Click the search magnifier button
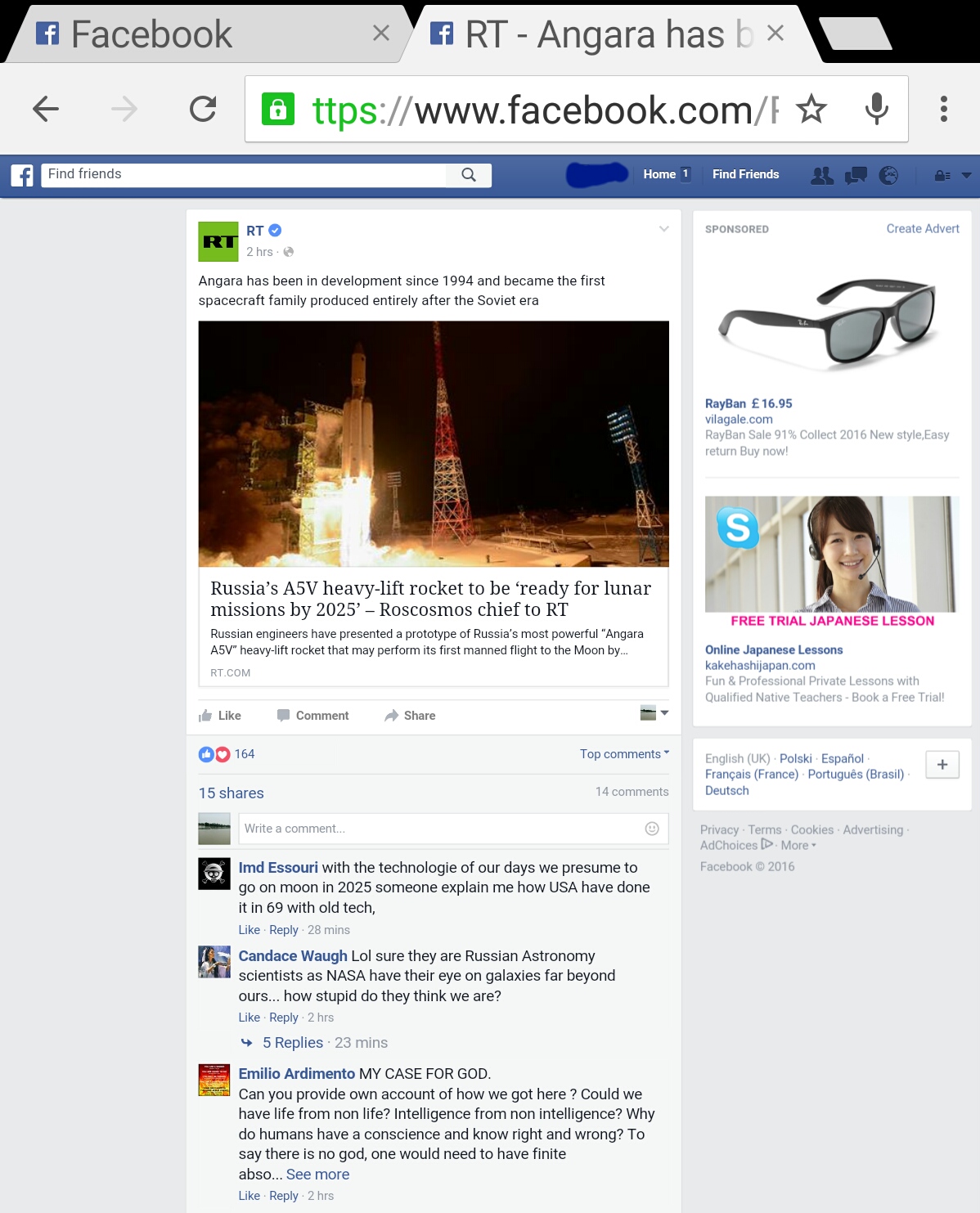 point(469,175)
